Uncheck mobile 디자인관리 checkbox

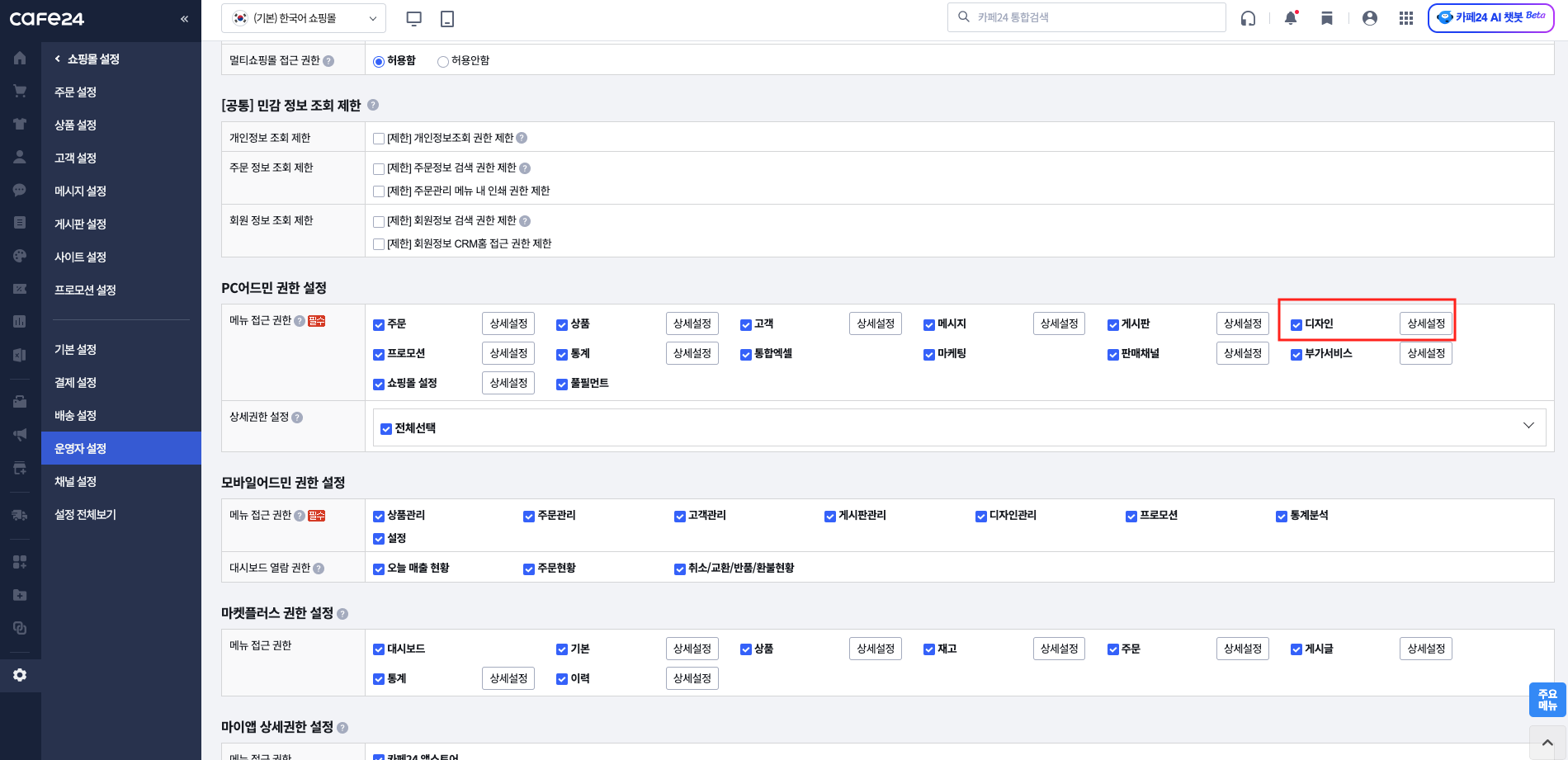981,516
